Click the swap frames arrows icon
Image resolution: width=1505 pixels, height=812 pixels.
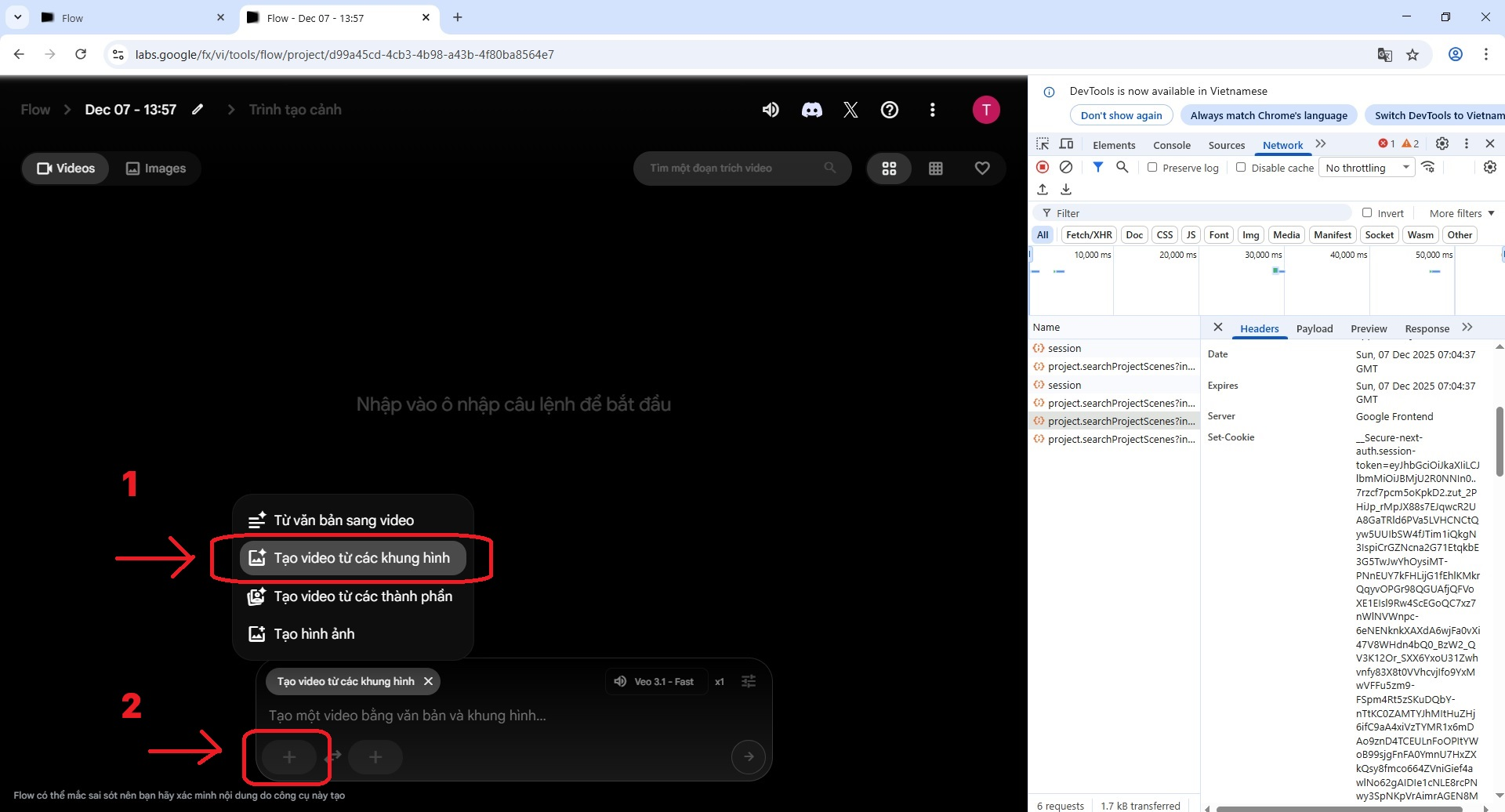coord(333,756)
